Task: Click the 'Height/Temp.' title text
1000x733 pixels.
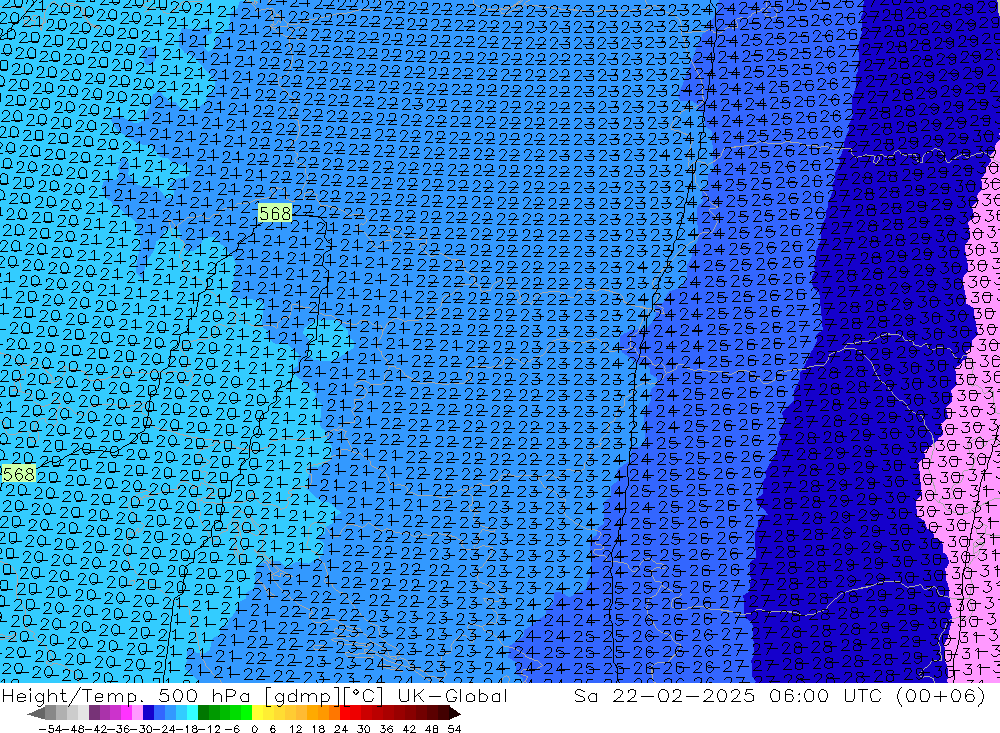Action: pos(73,696)
